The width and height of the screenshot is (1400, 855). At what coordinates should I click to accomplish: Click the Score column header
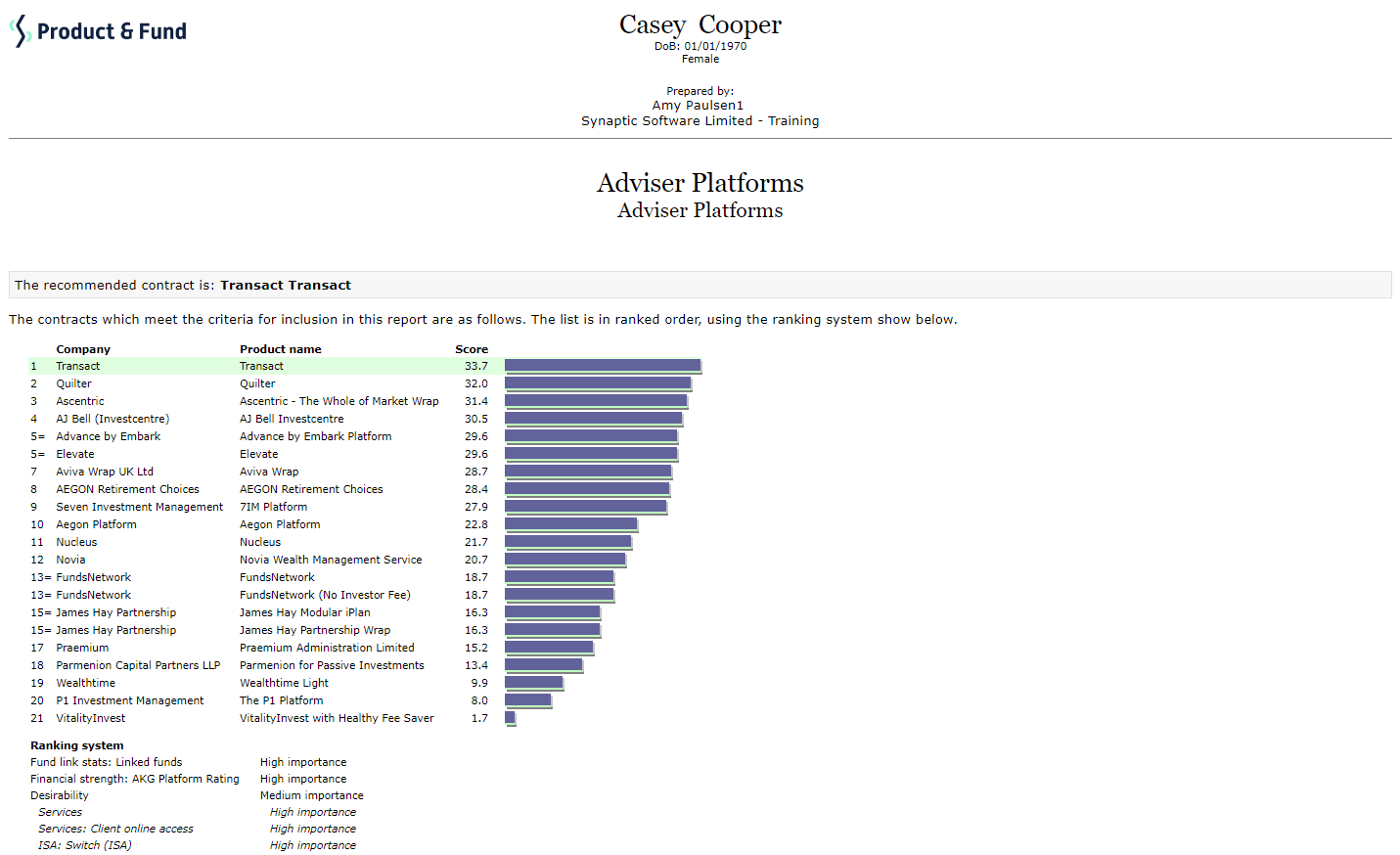coord(472,349)
